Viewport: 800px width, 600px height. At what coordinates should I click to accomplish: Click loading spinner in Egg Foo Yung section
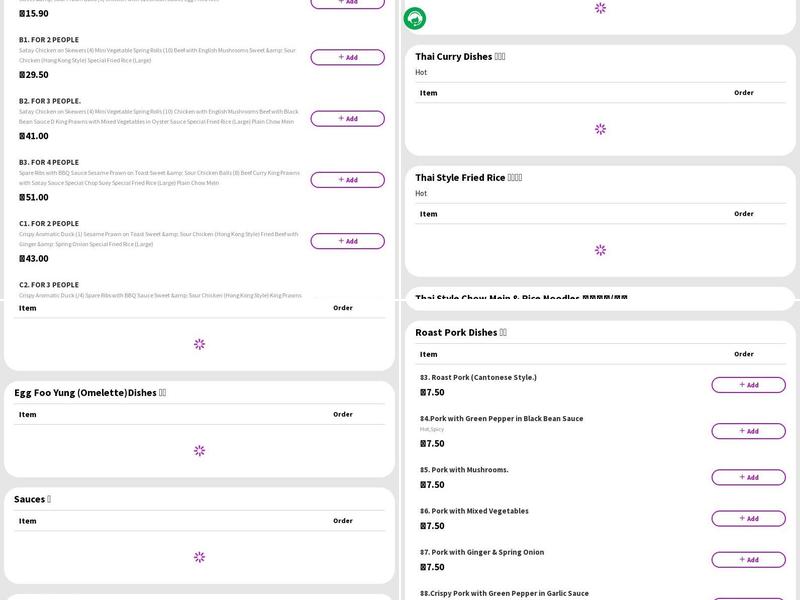(199, 451)
